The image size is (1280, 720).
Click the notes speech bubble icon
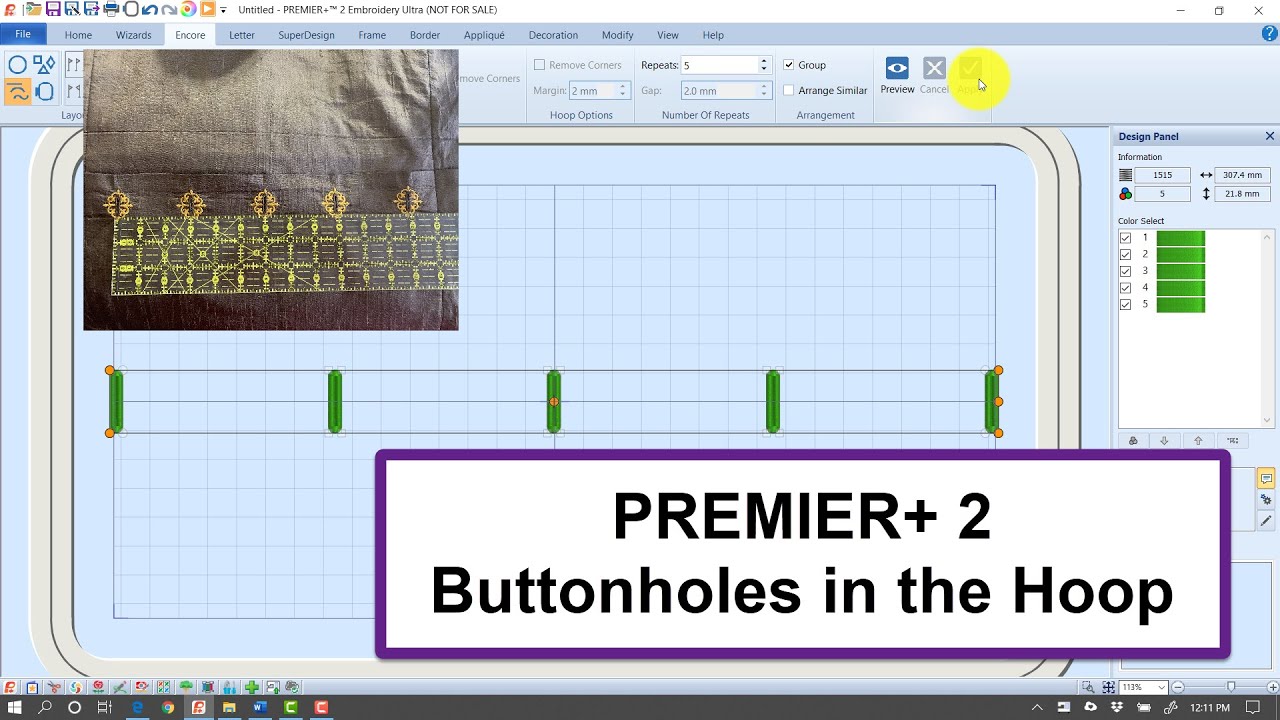tap(1266, 479)
